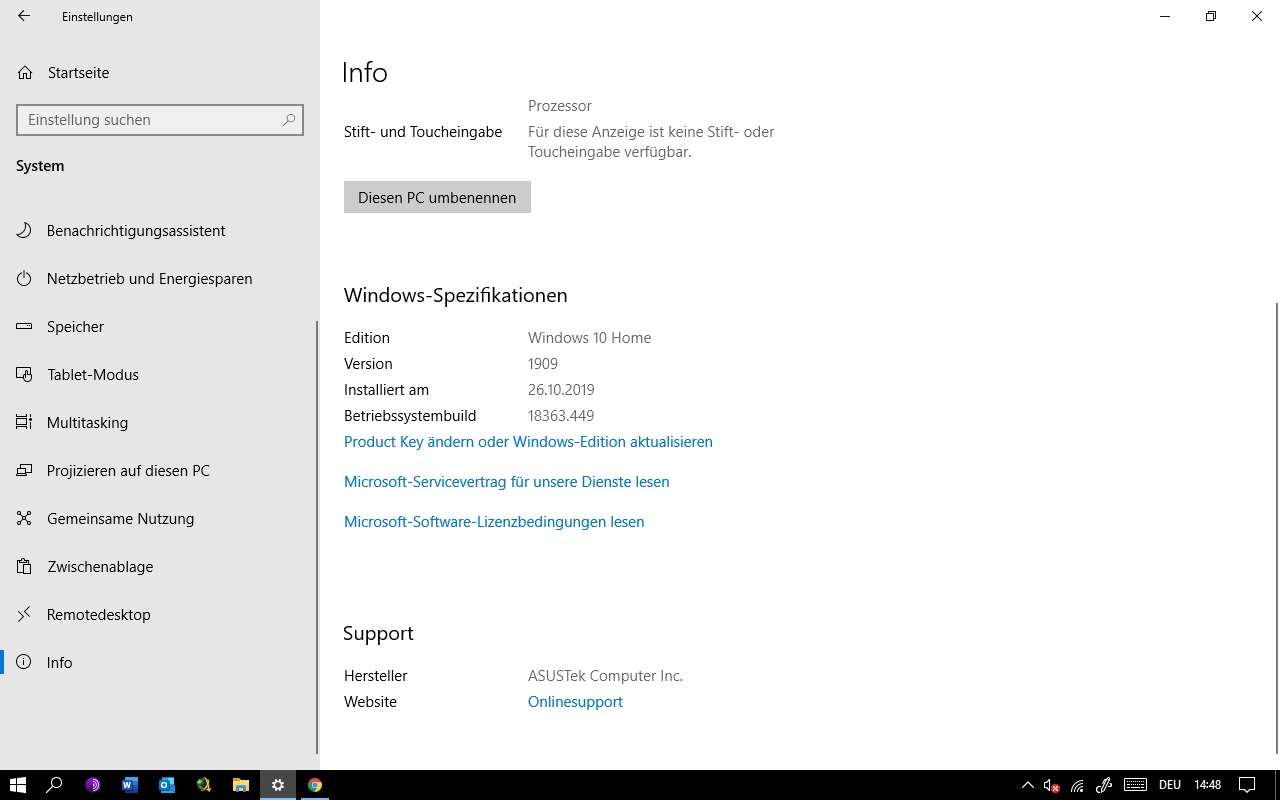
Task: Open Tablet-Modus settings
Action: (x=160, y=375)
